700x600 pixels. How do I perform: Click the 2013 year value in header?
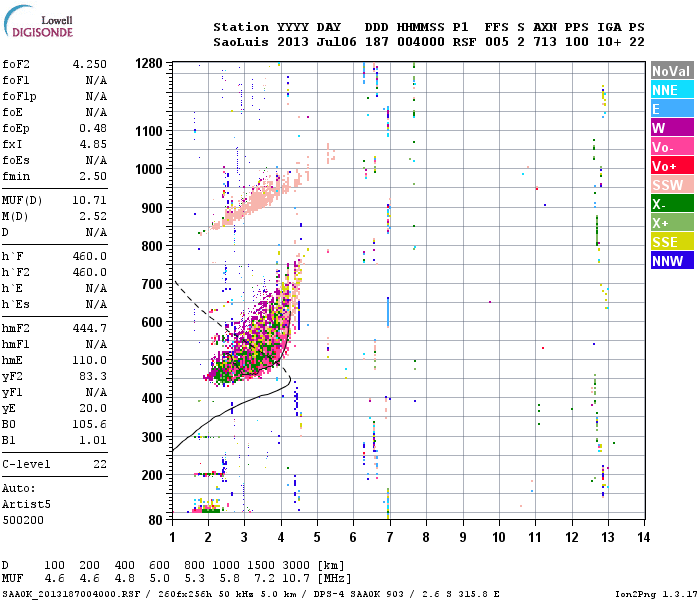(293, 42)
